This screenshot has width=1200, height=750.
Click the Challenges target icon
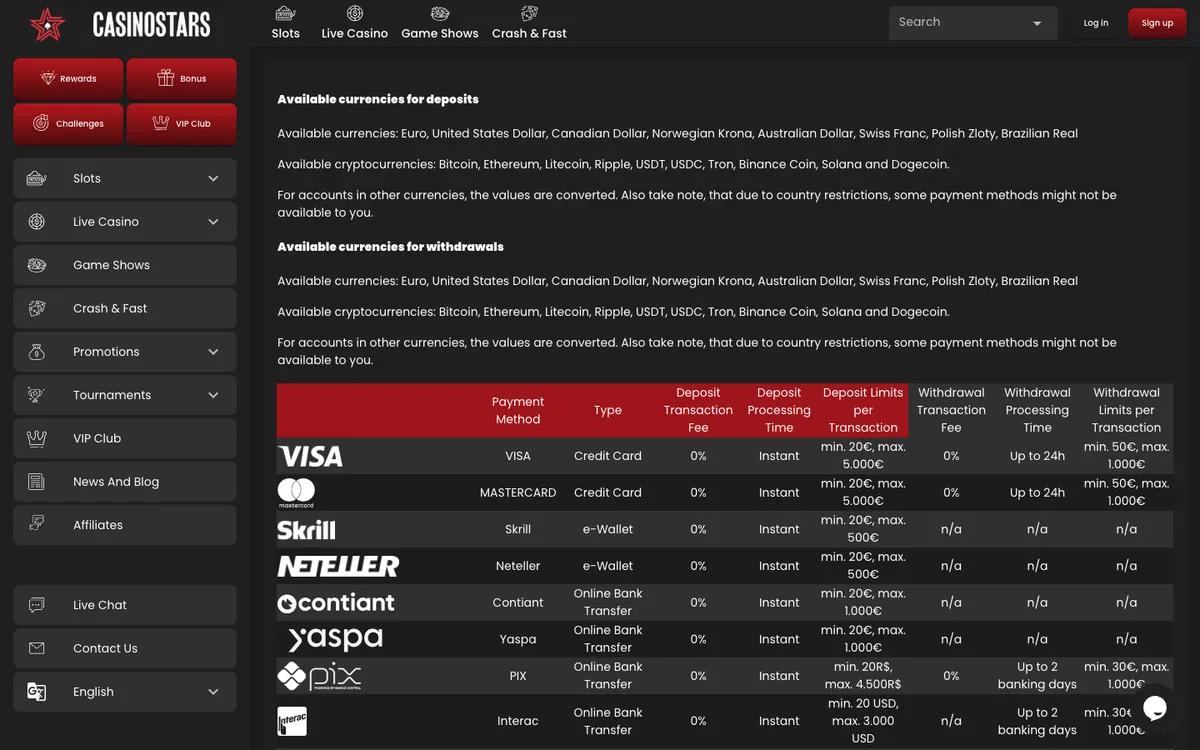tap(41, 123)
